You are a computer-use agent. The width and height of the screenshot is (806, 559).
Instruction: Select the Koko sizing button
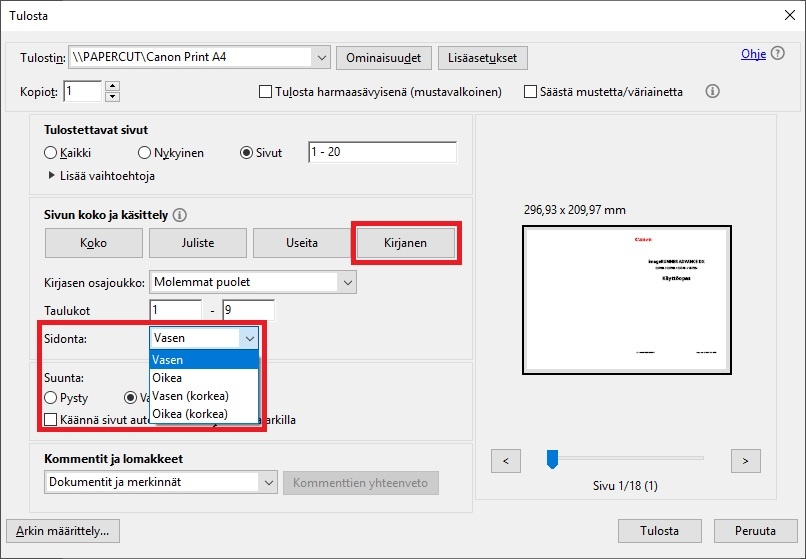tap(94, 243)
